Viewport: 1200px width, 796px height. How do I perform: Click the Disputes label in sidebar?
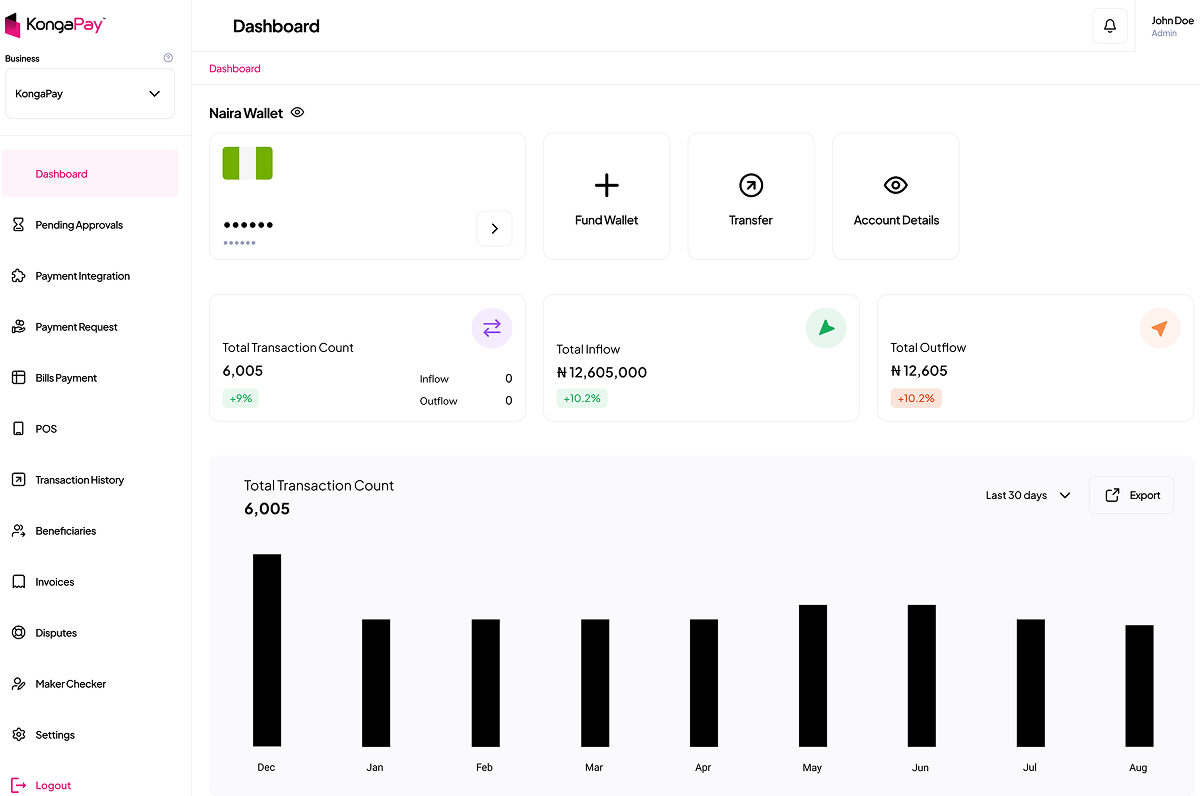tap(56, 633)
